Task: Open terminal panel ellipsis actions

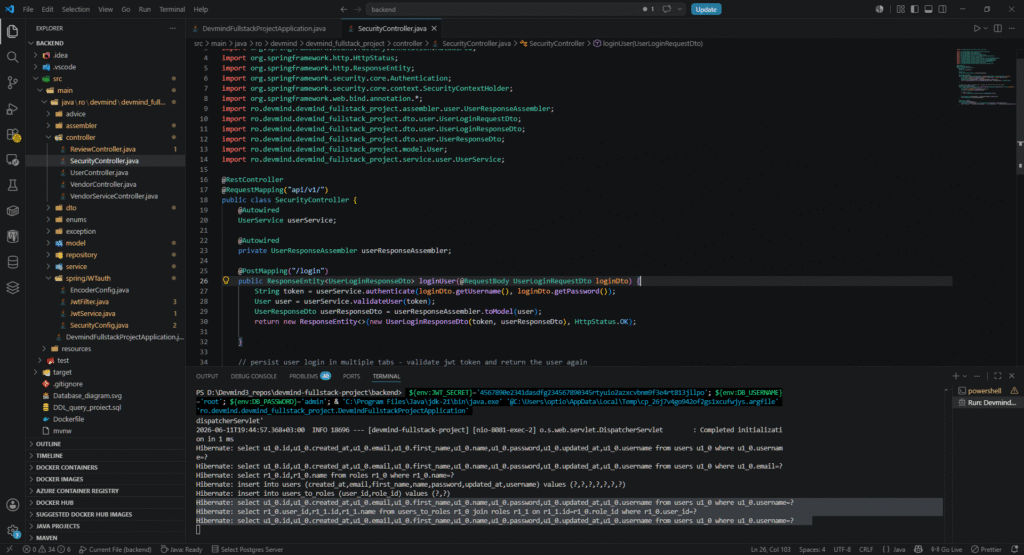Action: 977,376
